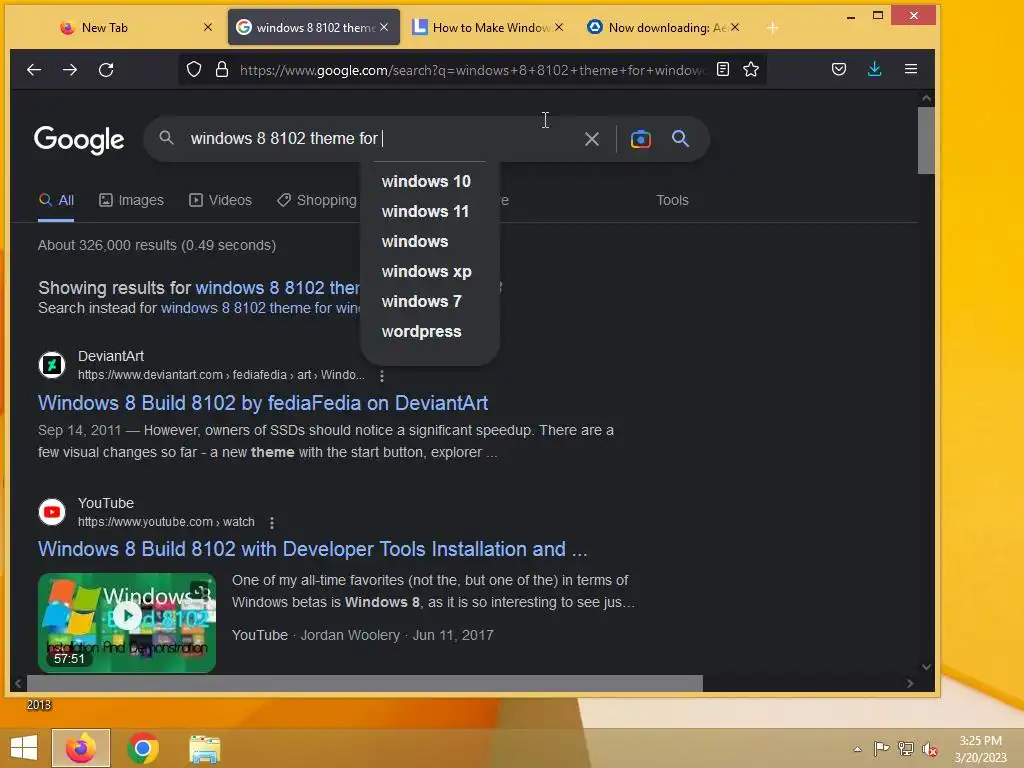The width and height of the screenshot is (1024, 768).
Task: Open Firefox from the taskbar
Action: click(81, 748)
